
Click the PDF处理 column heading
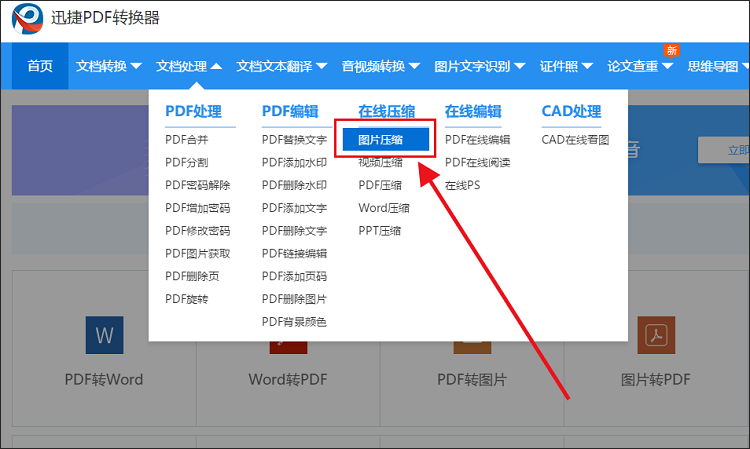[193, 111]
